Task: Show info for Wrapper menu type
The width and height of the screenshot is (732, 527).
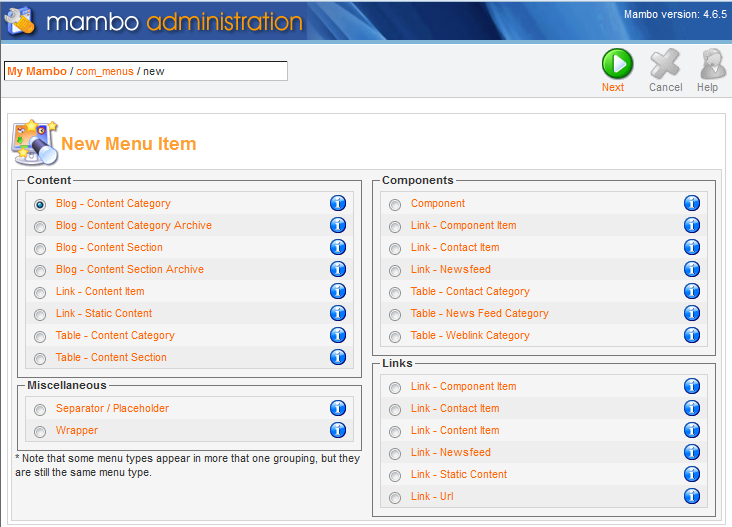Action: (338, 430)
